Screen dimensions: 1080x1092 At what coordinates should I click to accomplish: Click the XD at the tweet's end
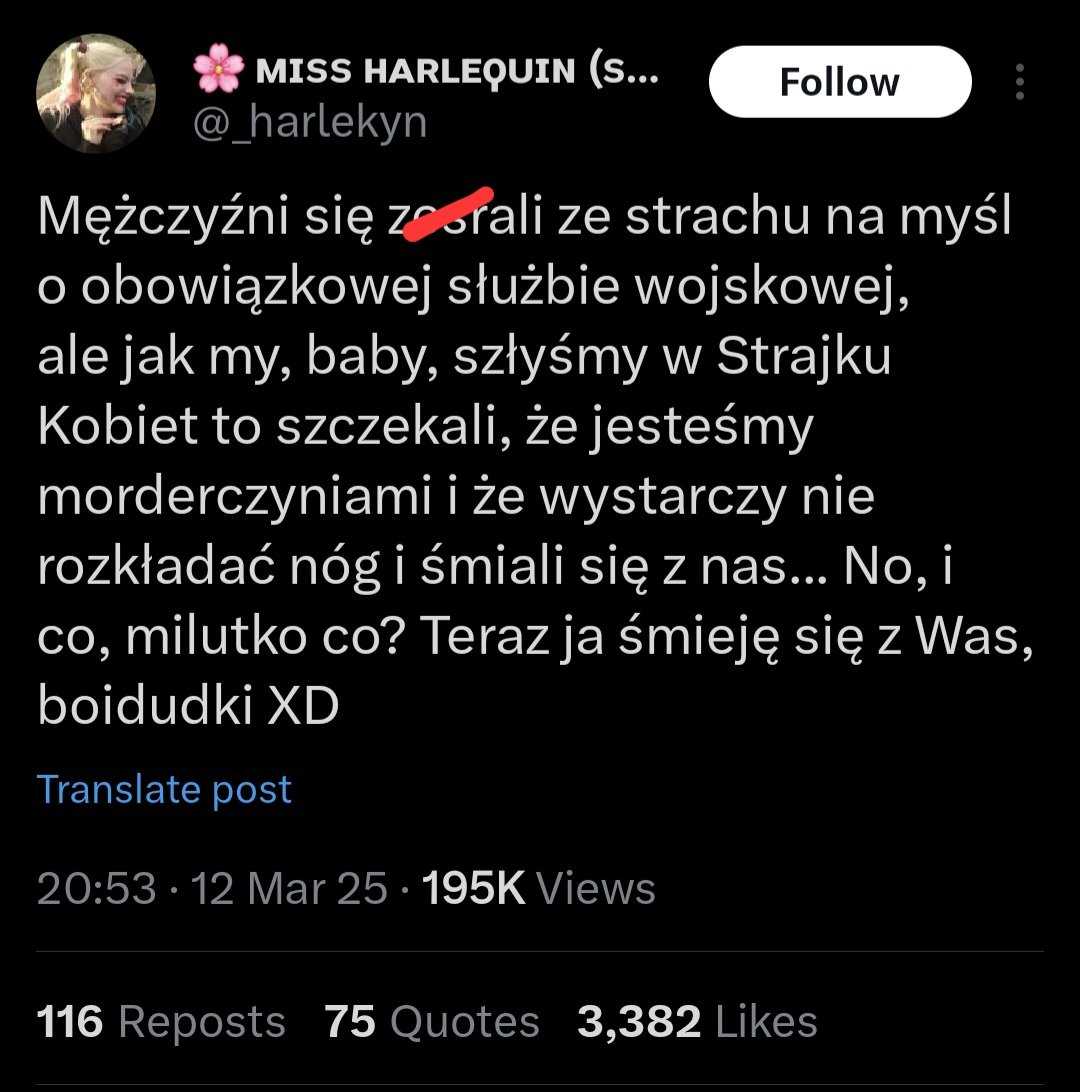point(303,706)
